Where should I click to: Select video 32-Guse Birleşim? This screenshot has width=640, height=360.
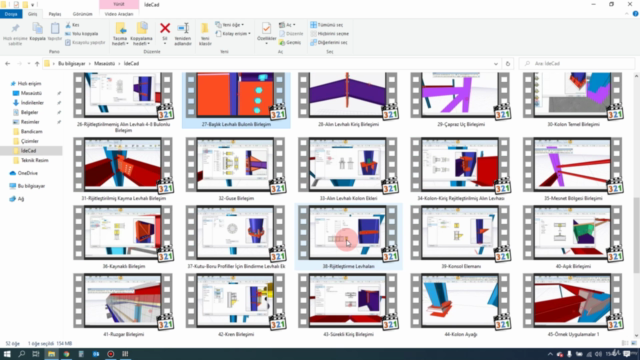click(x=236, y=170)
